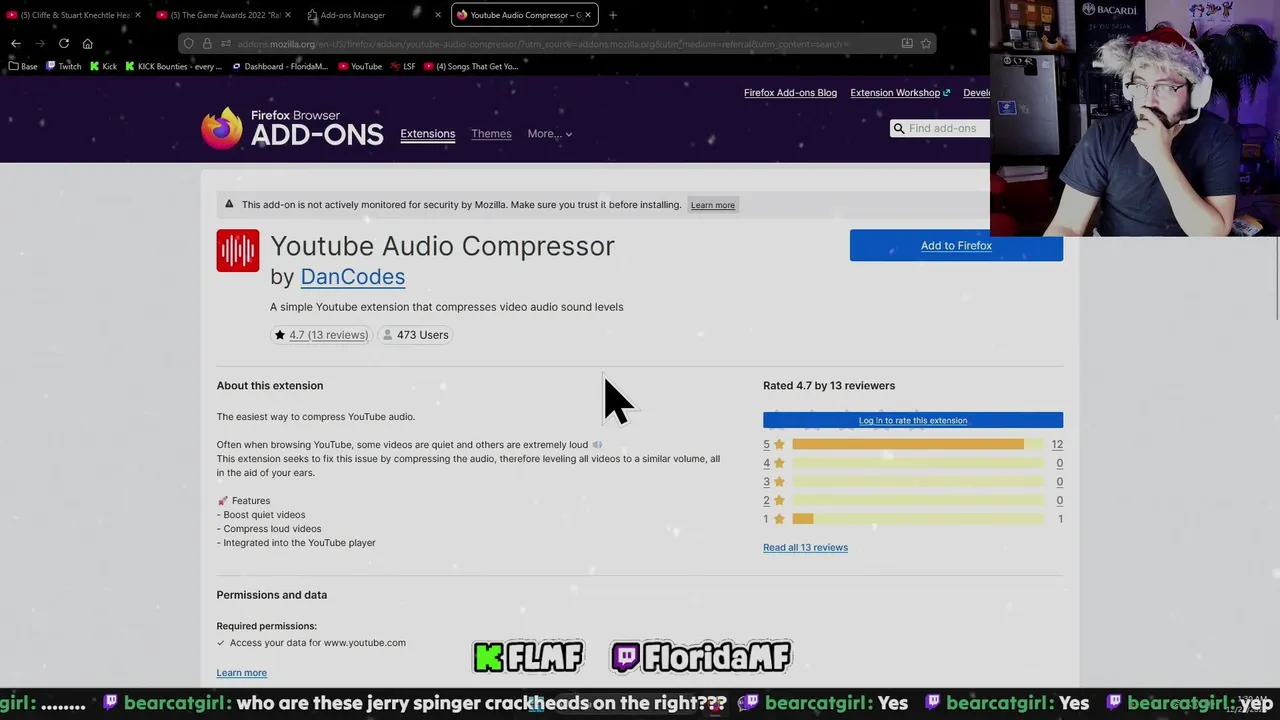Image resolution: width=1280 pixels, height=720 pixels.
Task: Click the address bar URL field
Action: pos(555,44)
